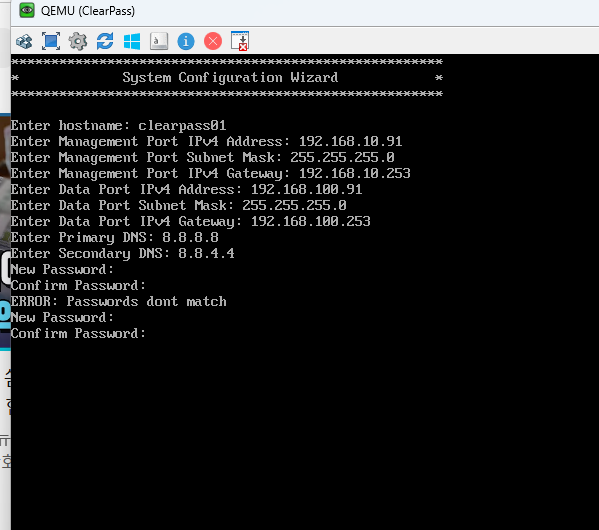Click the System Configuration Wizard heading

pos(230,78)
